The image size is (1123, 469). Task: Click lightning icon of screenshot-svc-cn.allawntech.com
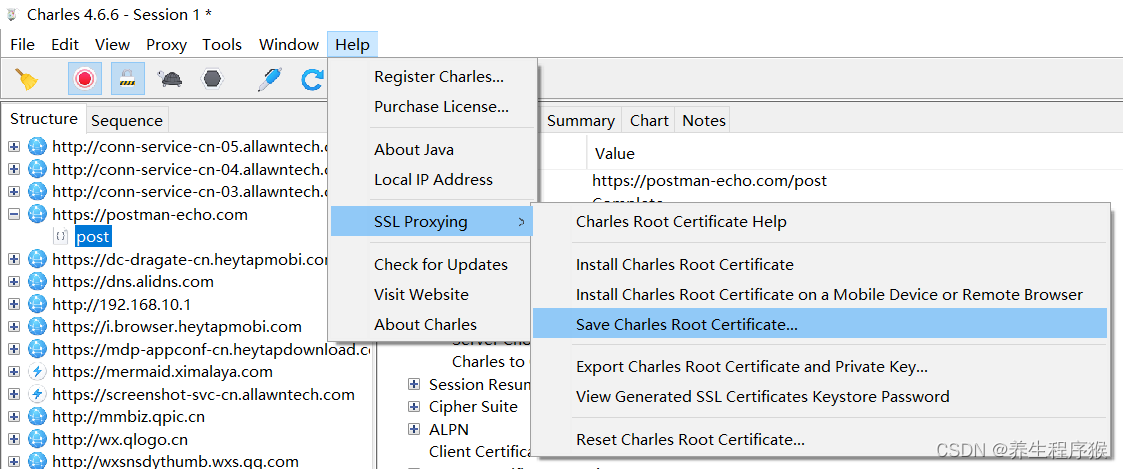point(37,394)
